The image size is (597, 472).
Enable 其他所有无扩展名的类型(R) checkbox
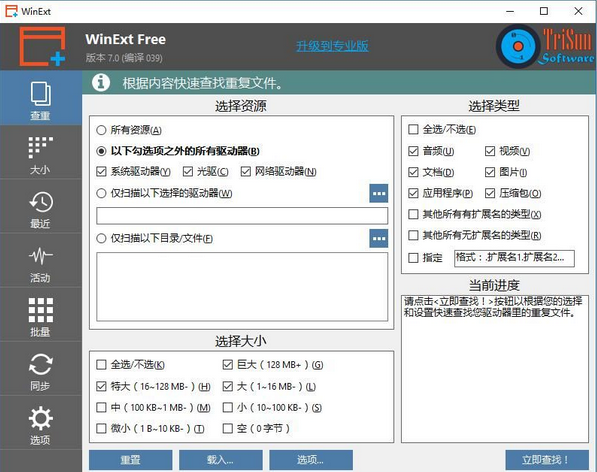(413, 235)
